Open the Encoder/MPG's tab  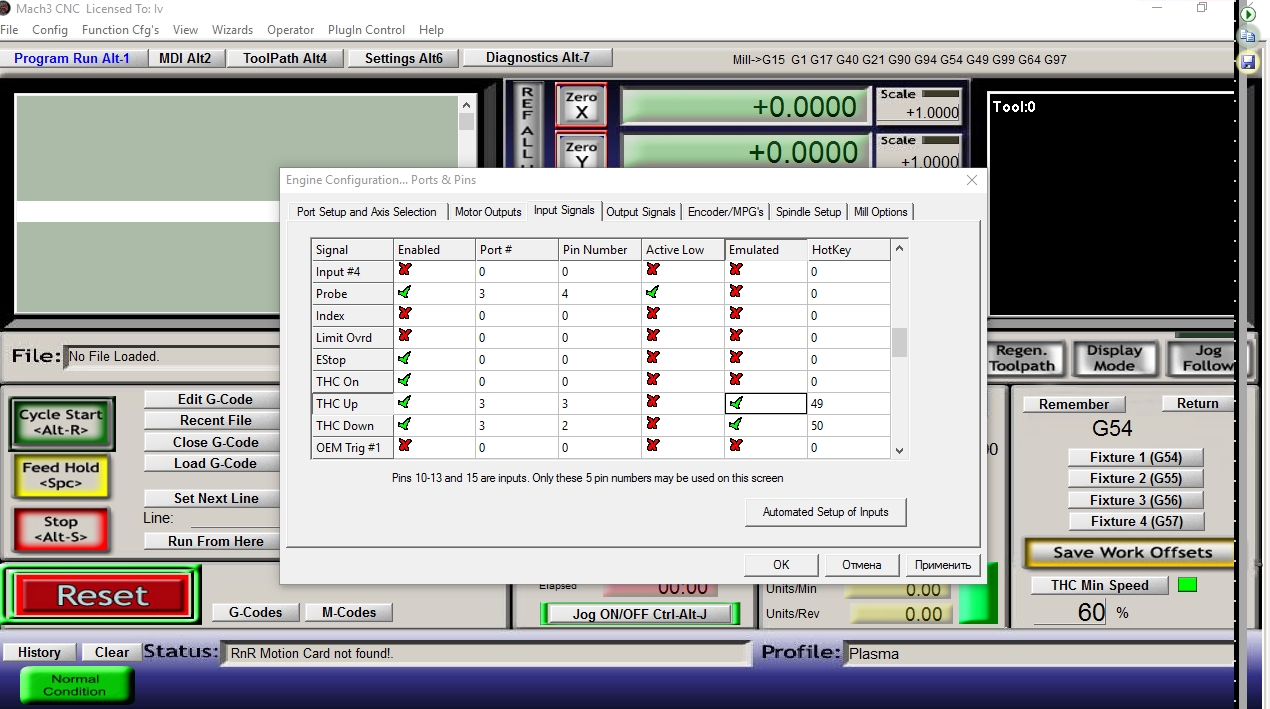[x=726, y=212]
